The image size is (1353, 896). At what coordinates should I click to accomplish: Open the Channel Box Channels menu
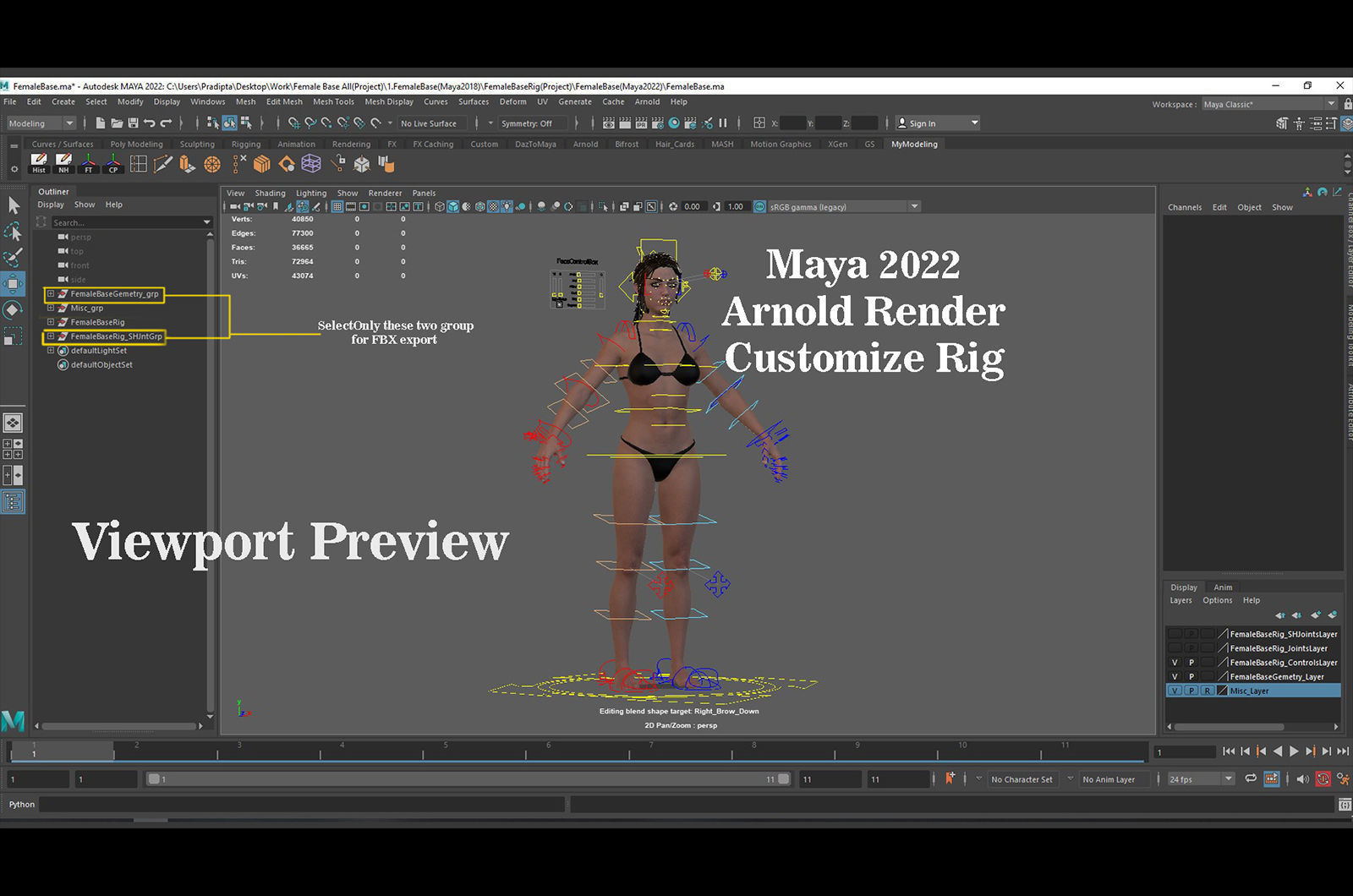[x=1185, y=208]
